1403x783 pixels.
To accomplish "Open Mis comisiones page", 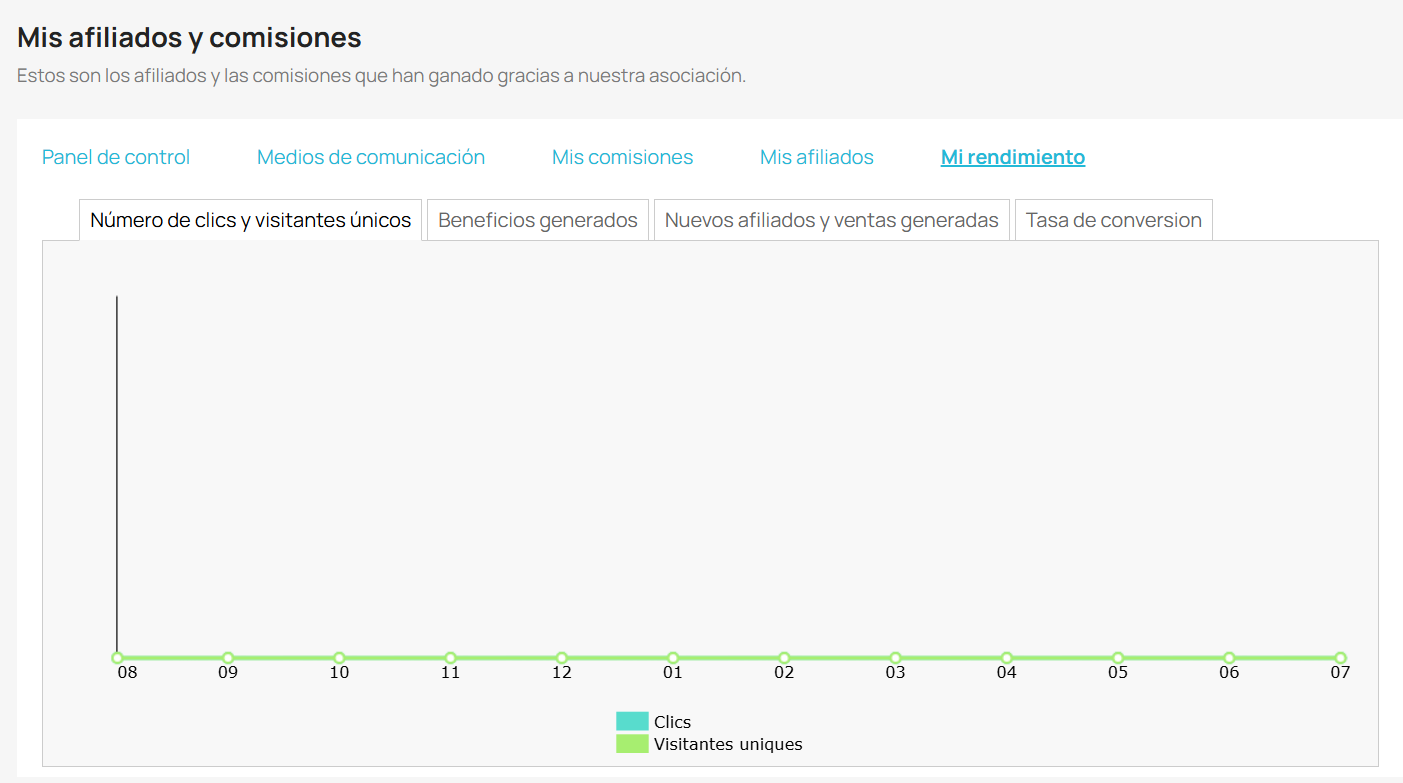I will click(622, 157).
